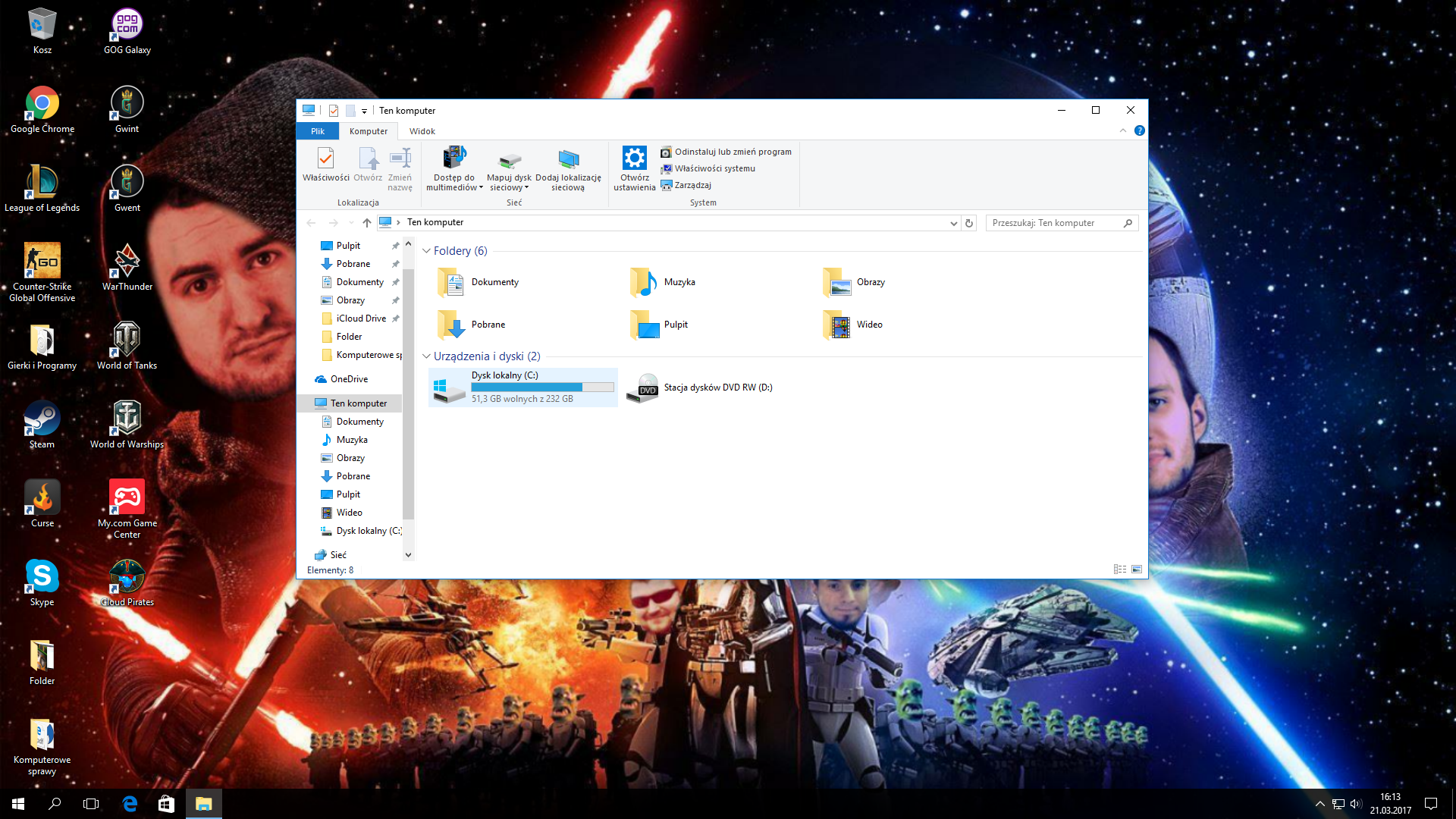Click Zarządzaj in System group

(686, 185)
